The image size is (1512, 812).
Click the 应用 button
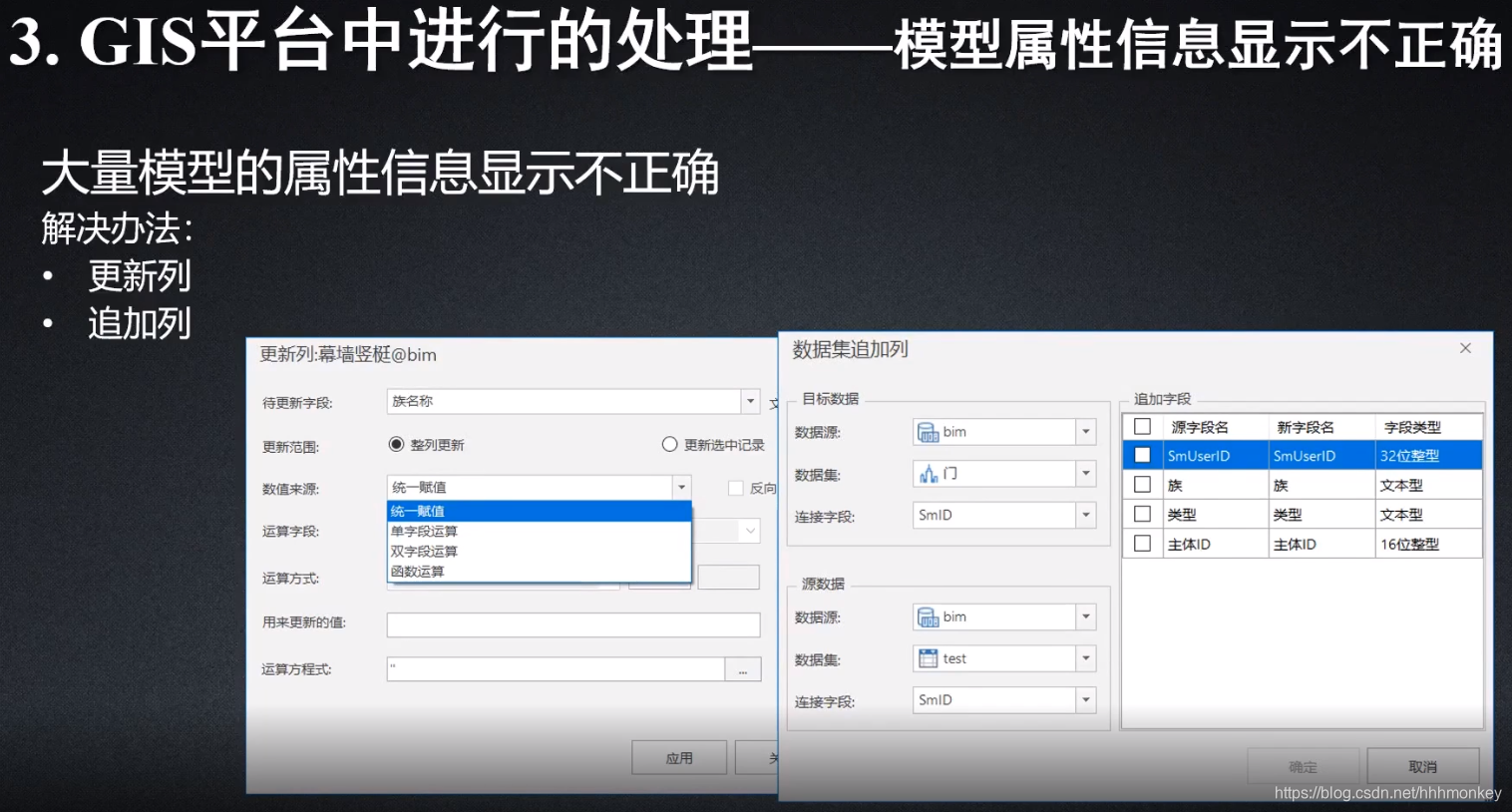pyautogui.click(x=679, y=758)
